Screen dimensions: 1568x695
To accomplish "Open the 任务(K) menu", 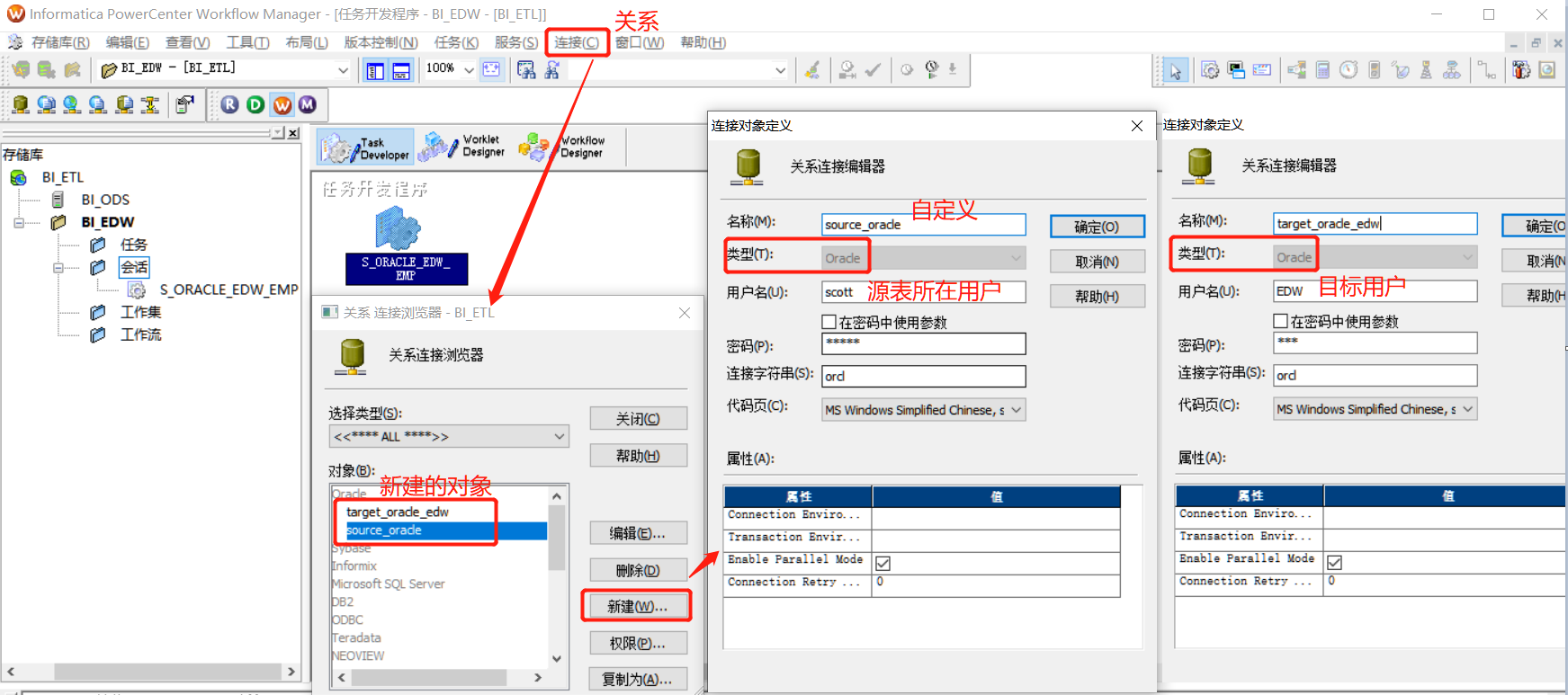I will 456,42.
